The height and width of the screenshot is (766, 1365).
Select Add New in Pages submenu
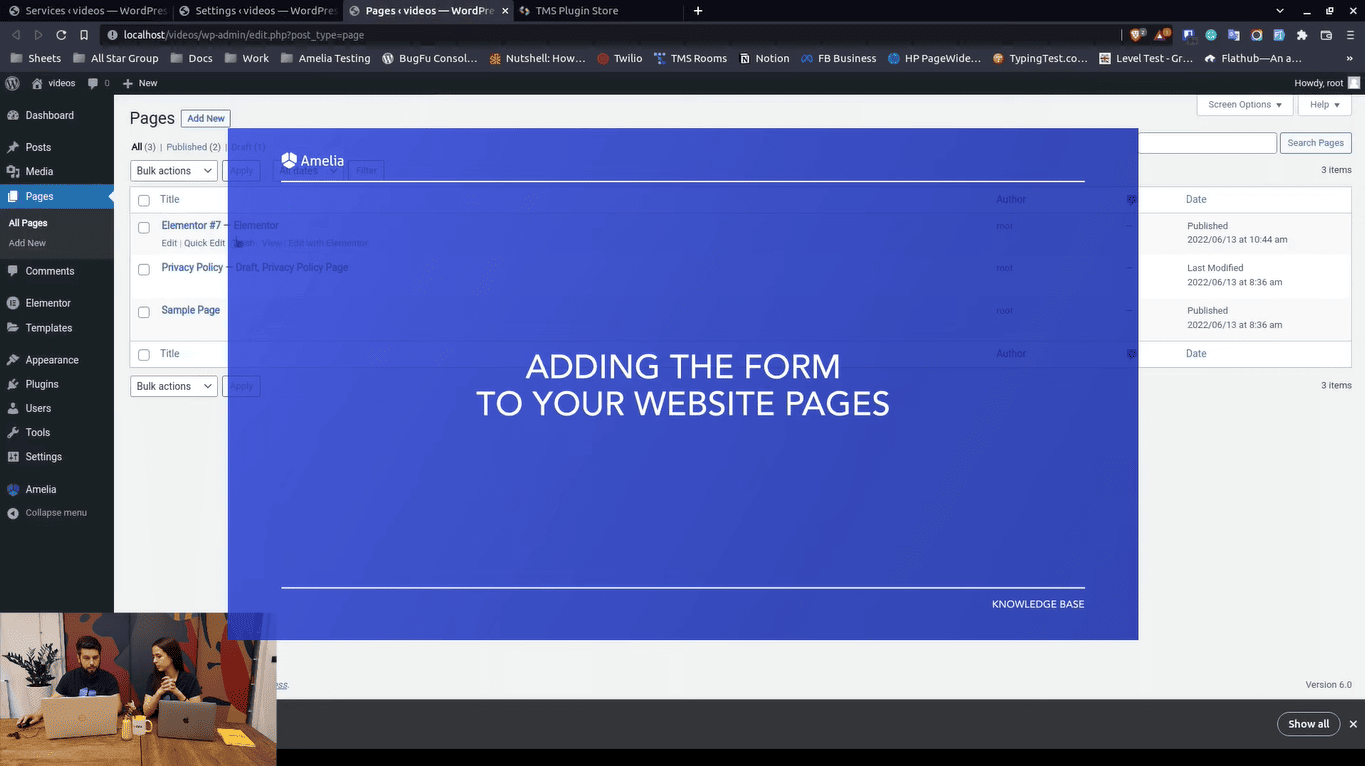[x=27, y=243]
